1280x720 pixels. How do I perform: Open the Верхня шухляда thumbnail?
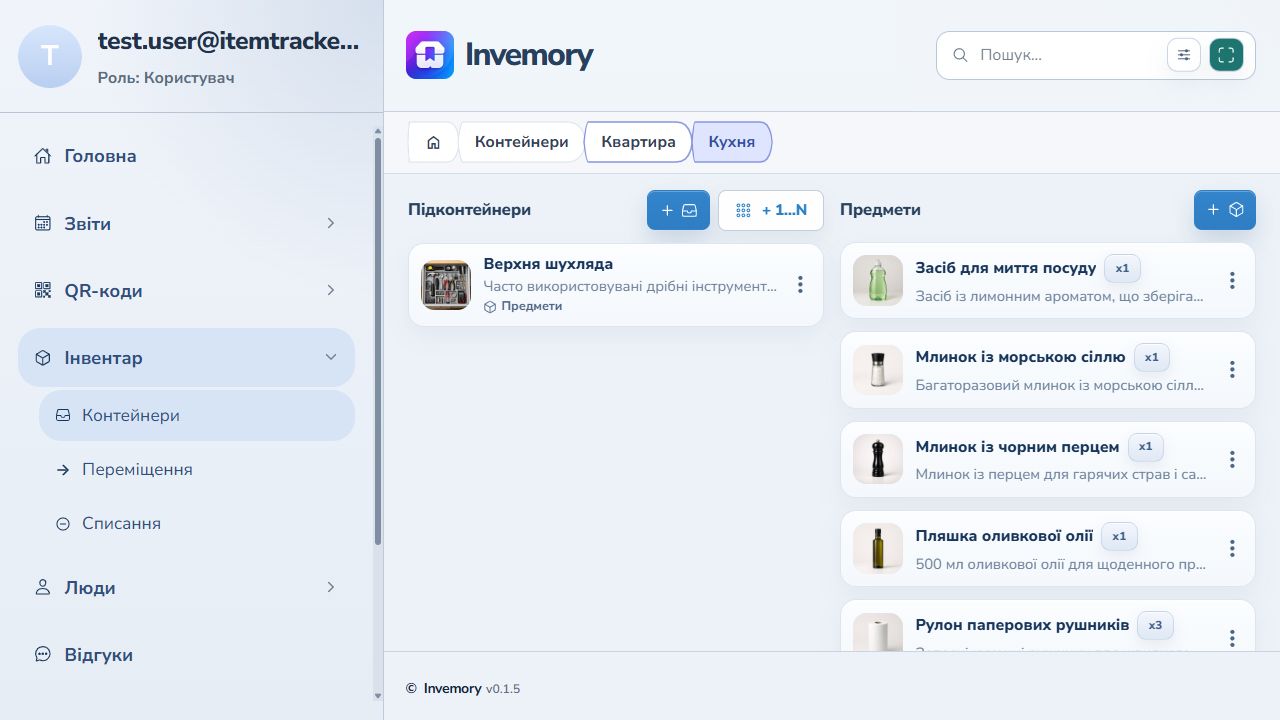[446, 285]
